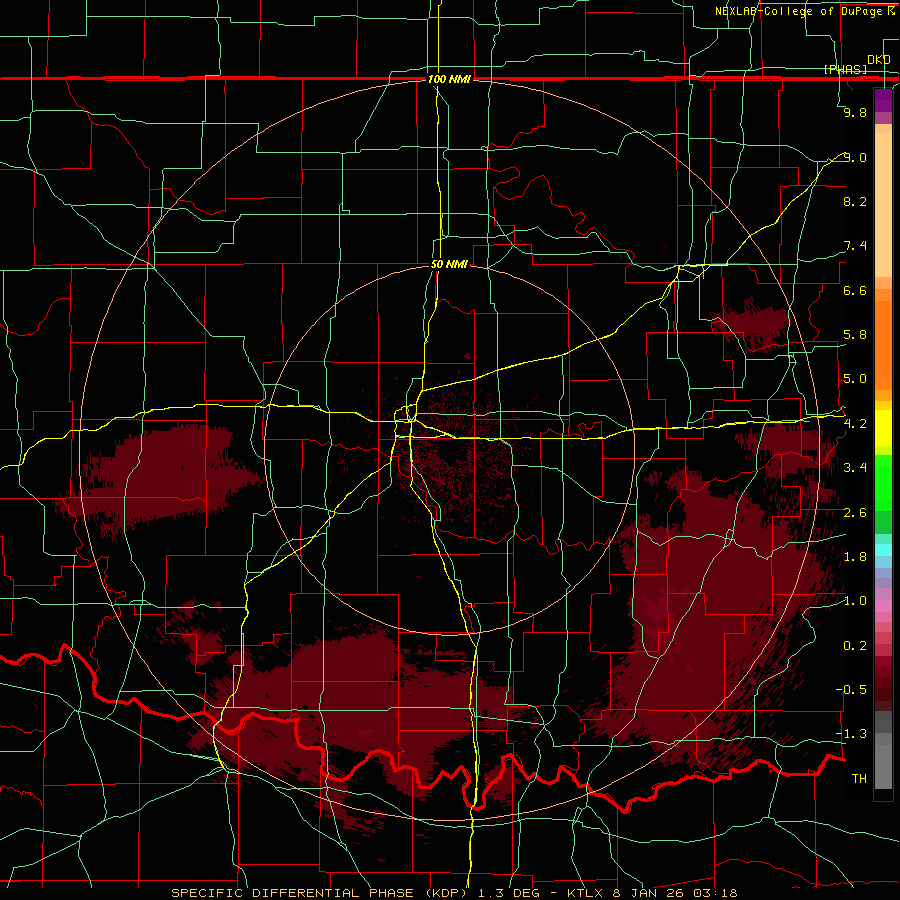Click the 3.4 legend value
900x900 pixels.
(x=855, y=468)
